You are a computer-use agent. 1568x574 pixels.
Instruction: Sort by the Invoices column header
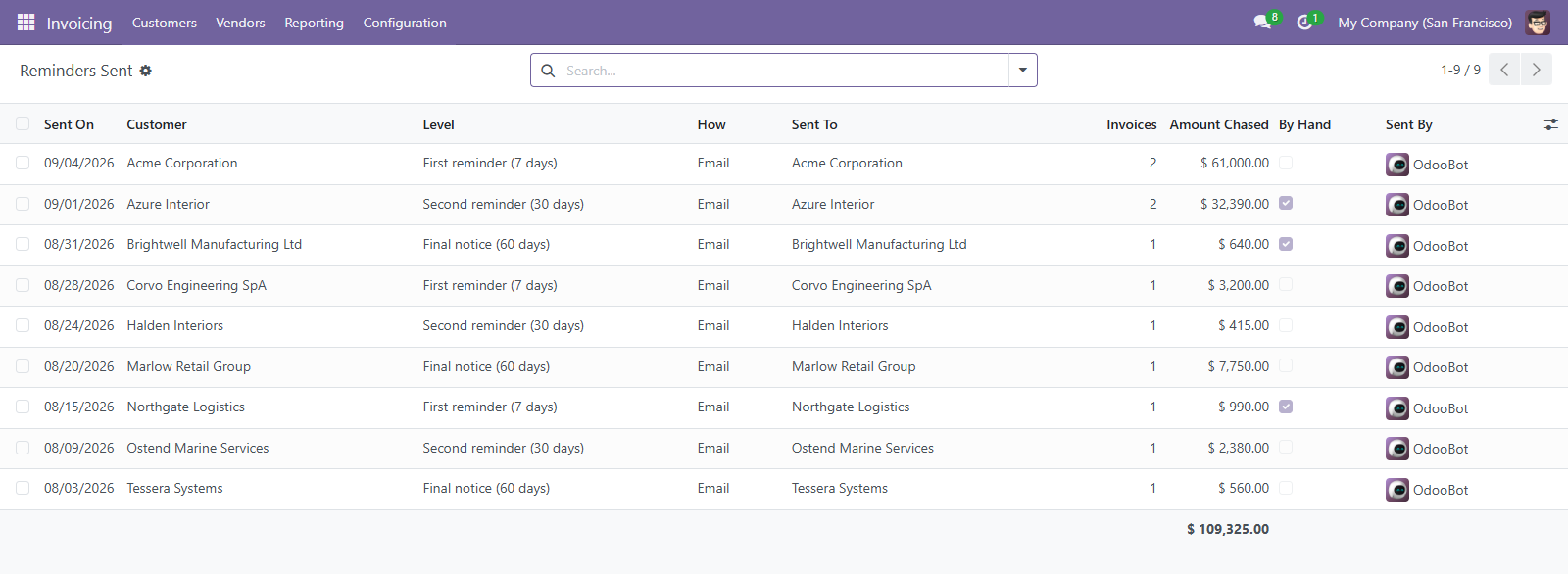[x=1132, y=124]
